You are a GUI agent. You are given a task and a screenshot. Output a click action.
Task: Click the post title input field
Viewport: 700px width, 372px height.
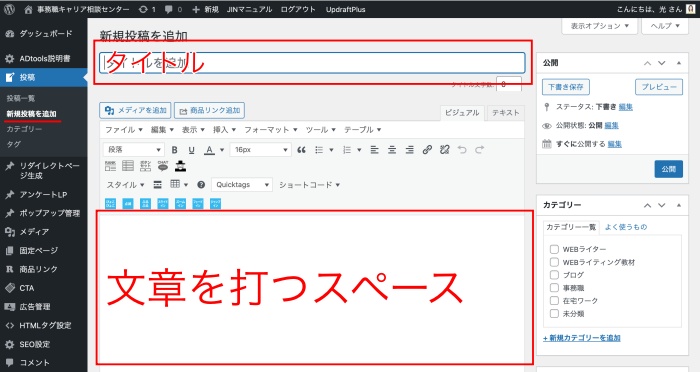[x=312, y=63]
